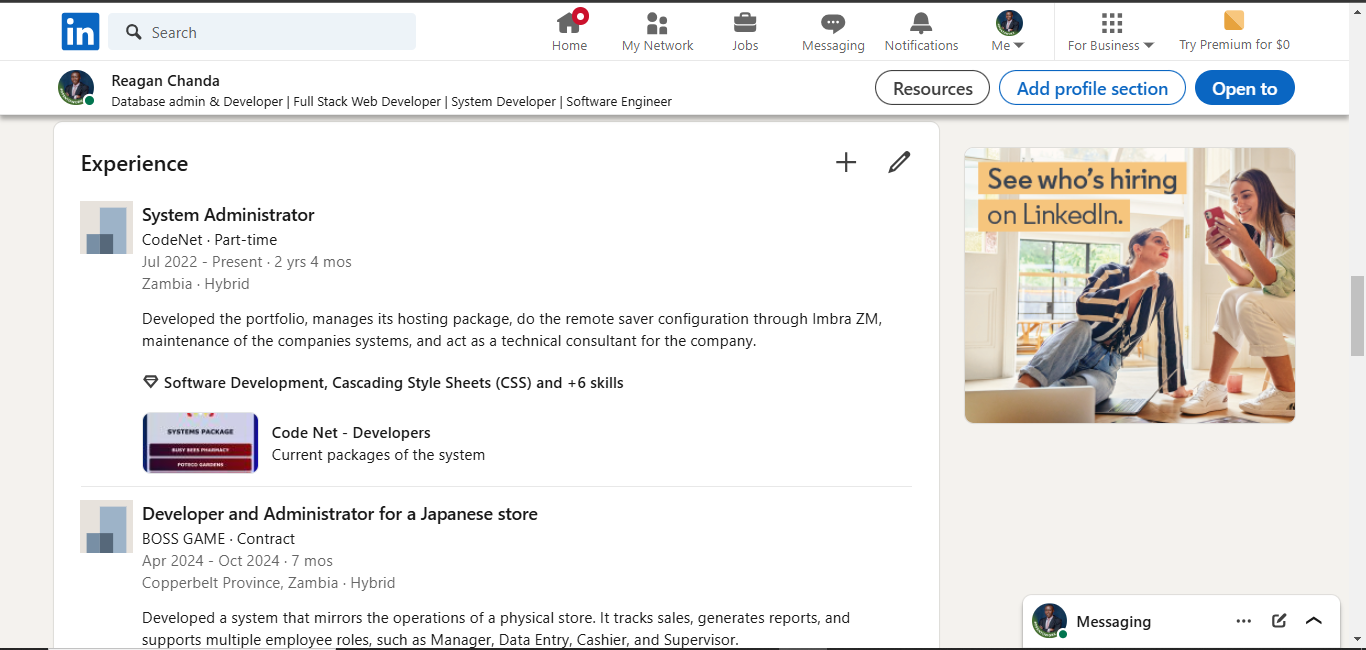Open the Me profile dropdown

1008,31
